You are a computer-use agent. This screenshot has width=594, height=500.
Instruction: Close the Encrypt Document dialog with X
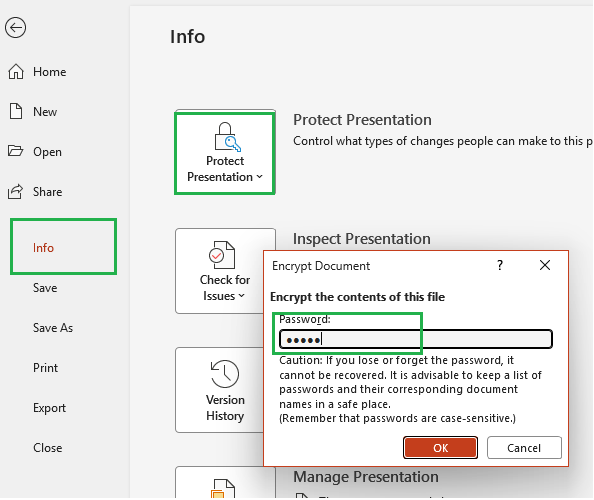click(x=545, y=265)
